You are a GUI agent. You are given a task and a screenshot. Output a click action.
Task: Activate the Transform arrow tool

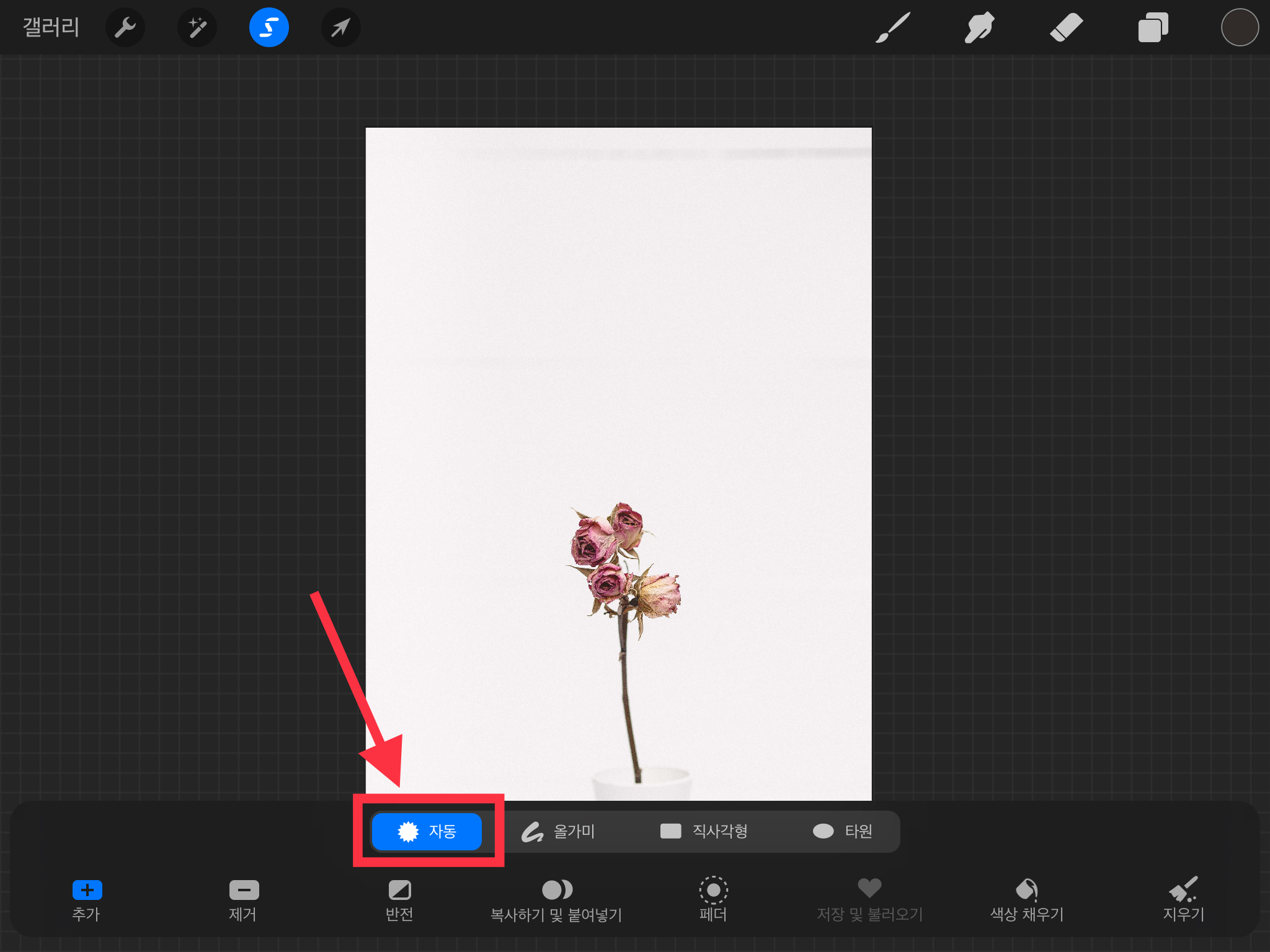[x=340, y=27]
